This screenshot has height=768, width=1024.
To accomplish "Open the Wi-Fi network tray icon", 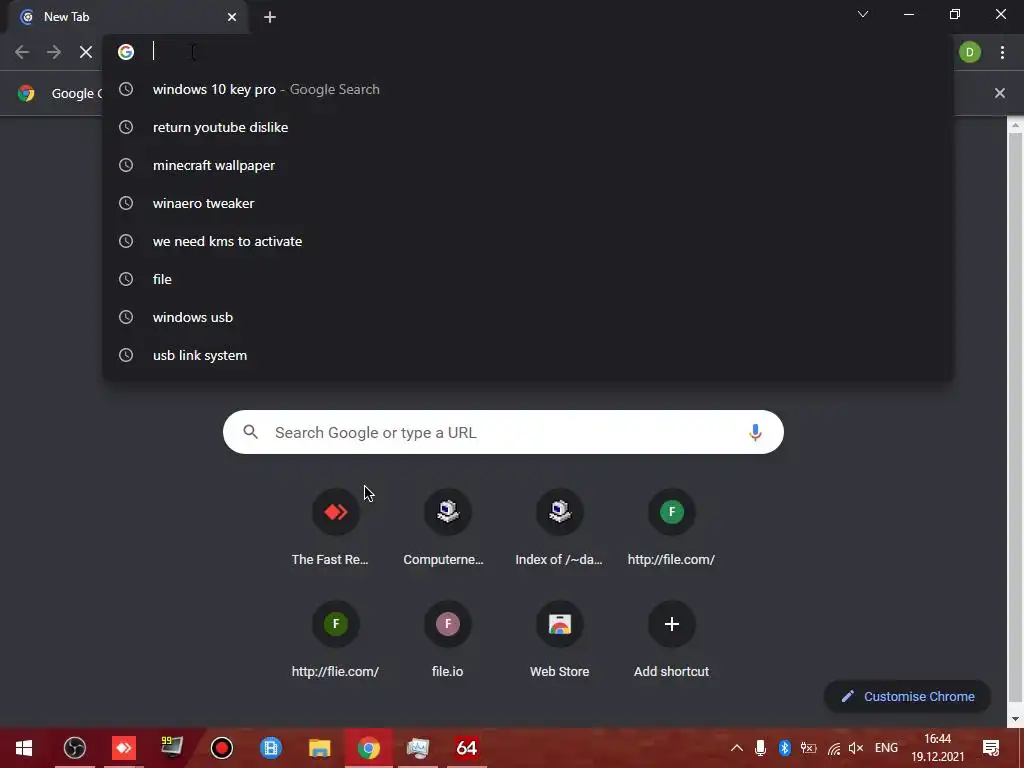I will point(833,748).
